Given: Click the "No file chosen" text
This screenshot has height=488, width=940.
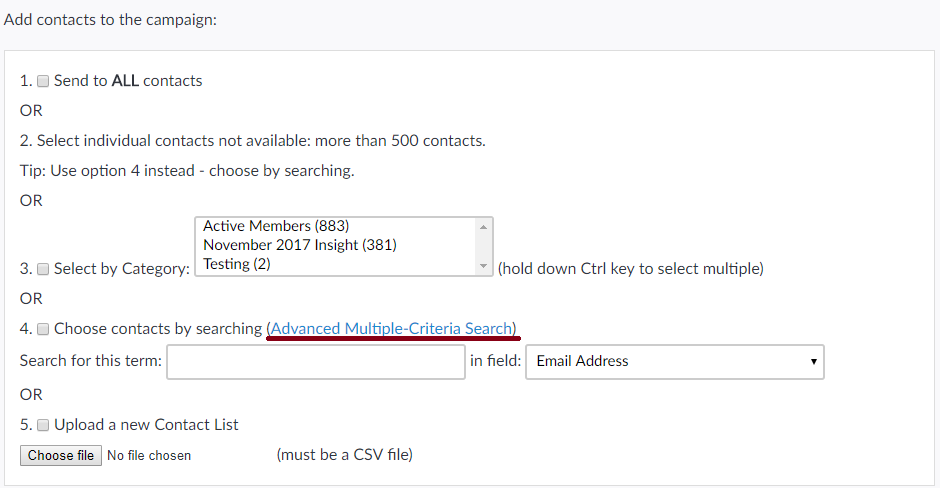Looking at the screenshot, I should click(x=149, y=456).
